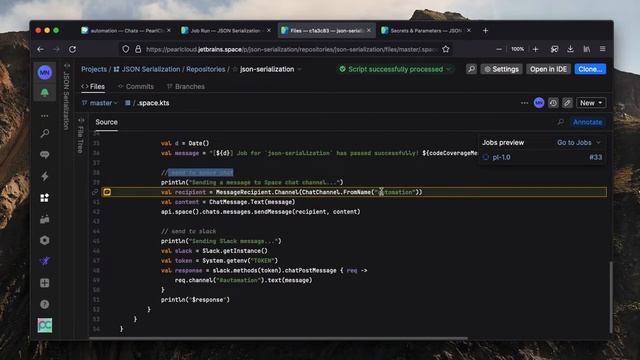This screenshot has height=360, width=640.
Task: Follow the Repositories breadcrumb link
Action: [205, 69]
